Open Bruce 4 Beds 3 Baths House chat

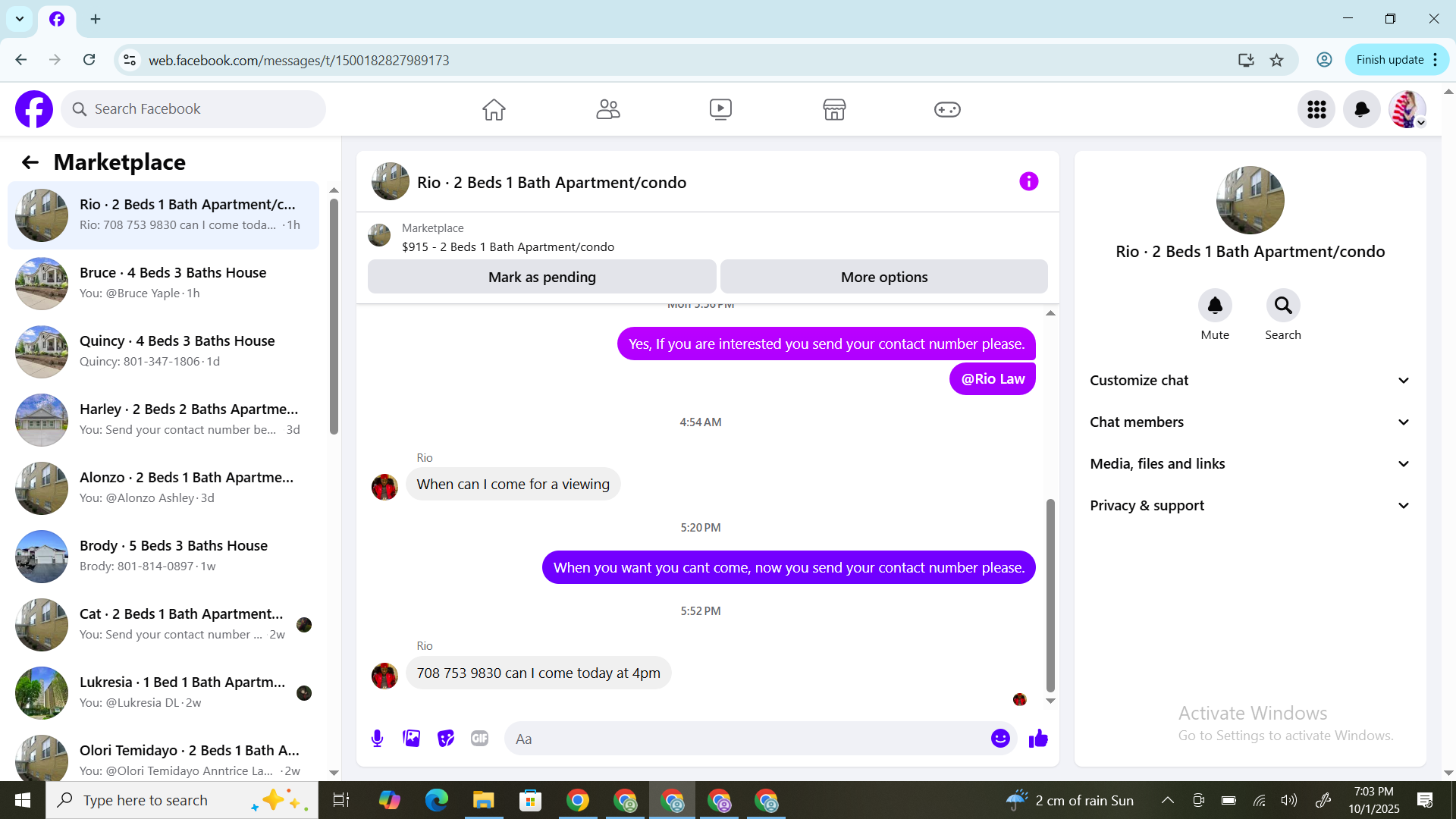(x=163, y=284)
